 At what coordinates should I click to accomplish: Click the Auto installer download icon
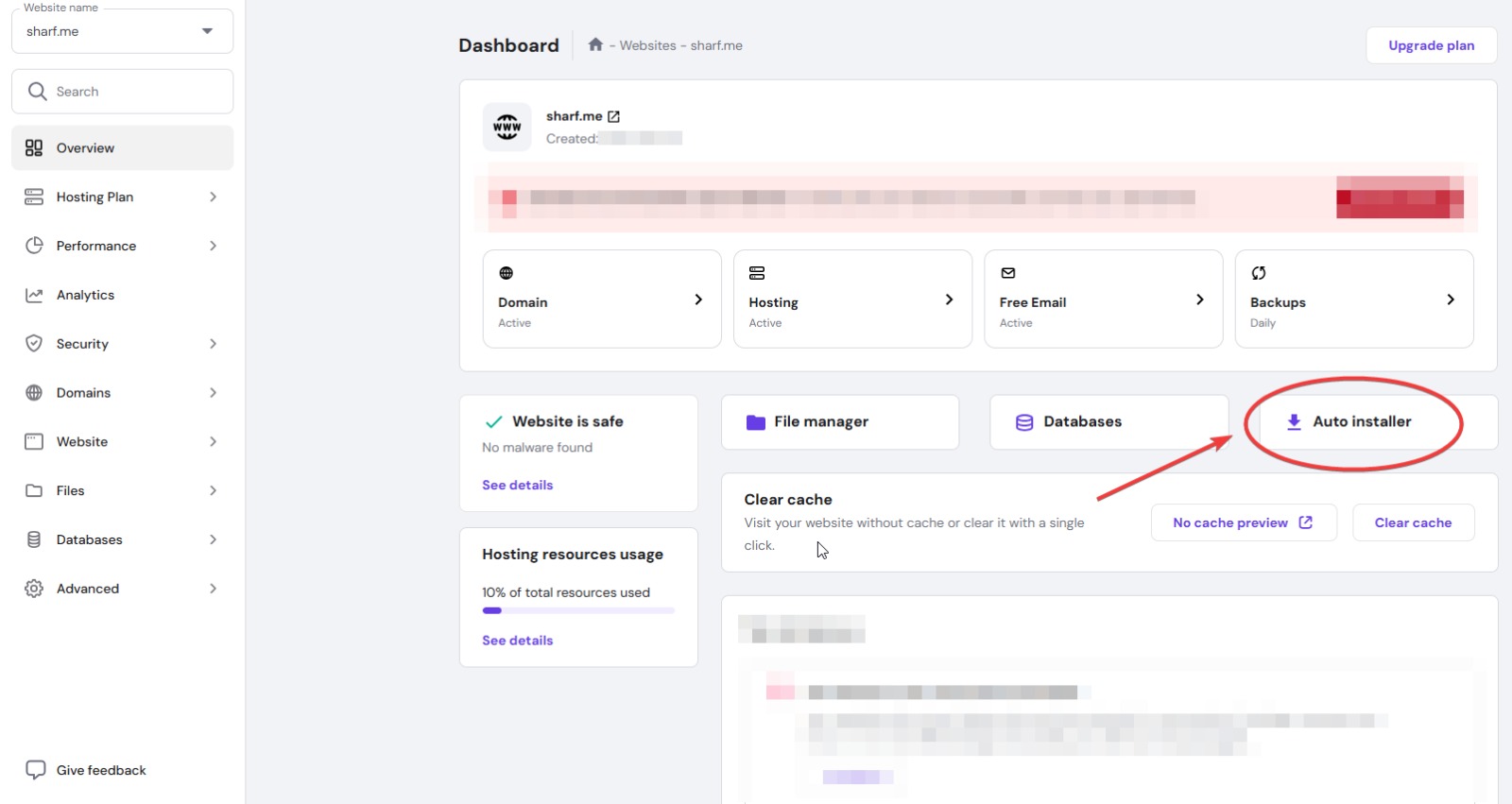tap(1294, 422)
